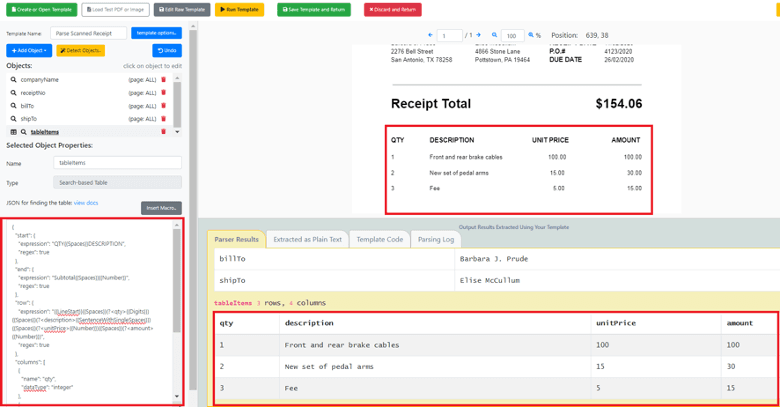Delete the companyName object with trash icon
The height and width of the screenshot is (410, 780).
click(x=164, y=79)
